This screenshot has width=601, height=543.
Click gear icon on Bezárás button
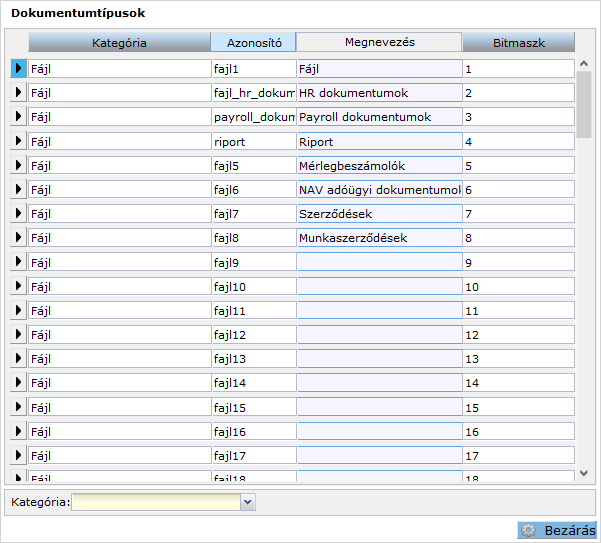pyautogui.click(x=529, y=531)
